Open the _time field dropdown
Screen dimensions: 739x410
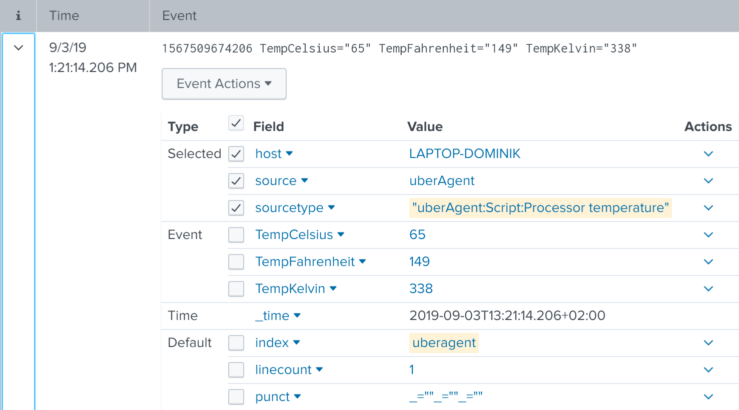(278, 316)
